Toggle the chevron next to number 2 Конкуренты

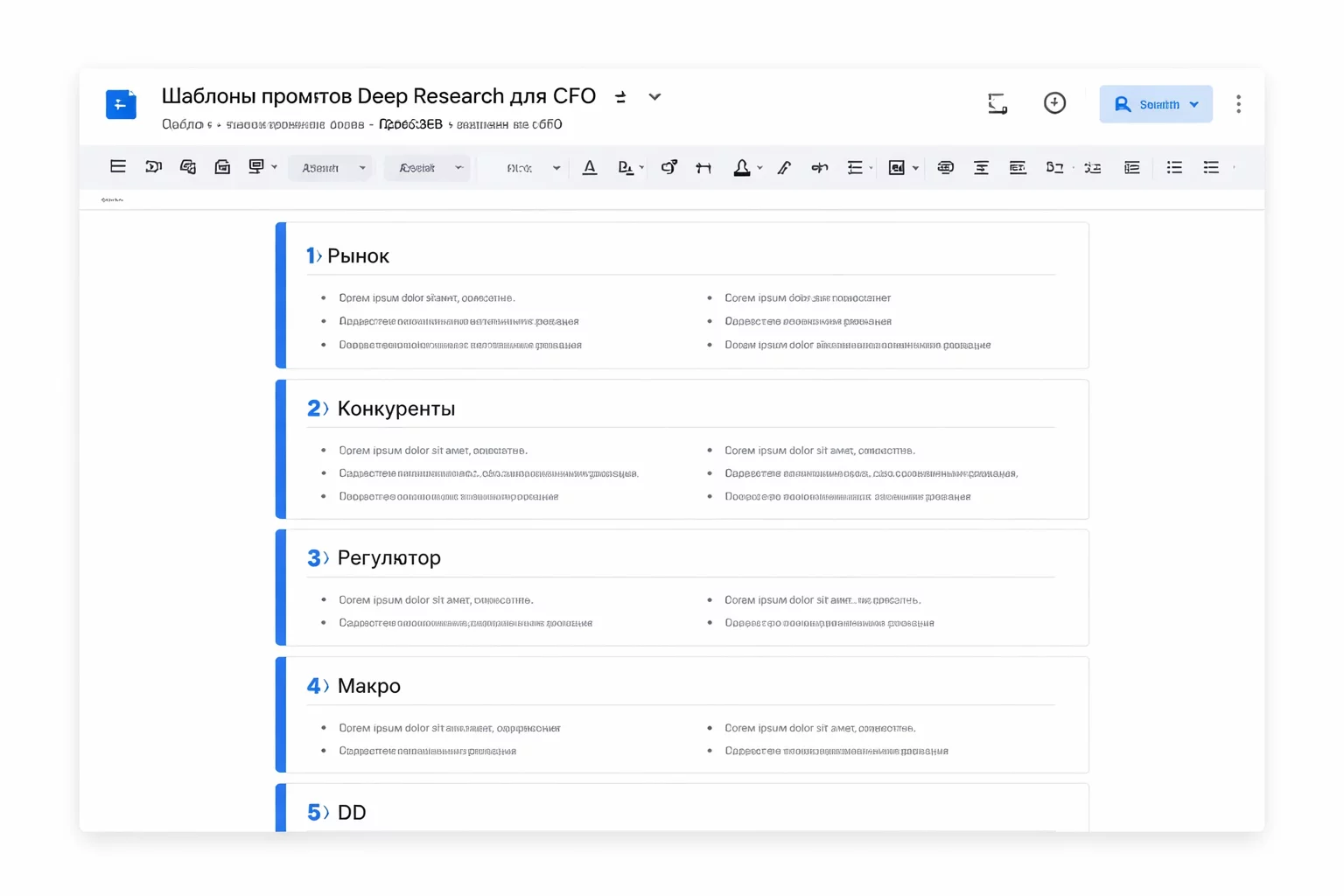pos(325,409)
